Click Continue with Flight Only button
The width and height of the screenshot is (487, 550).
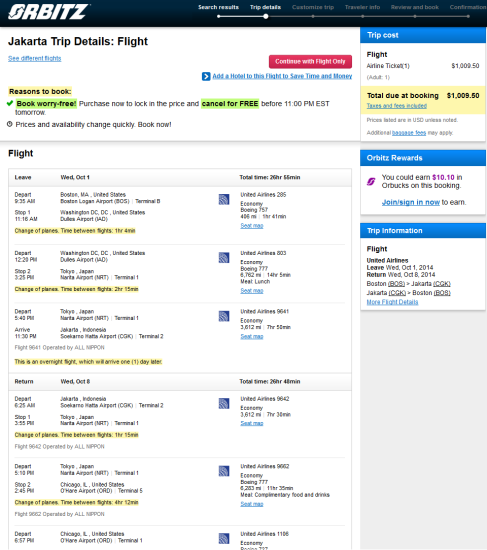310,61
